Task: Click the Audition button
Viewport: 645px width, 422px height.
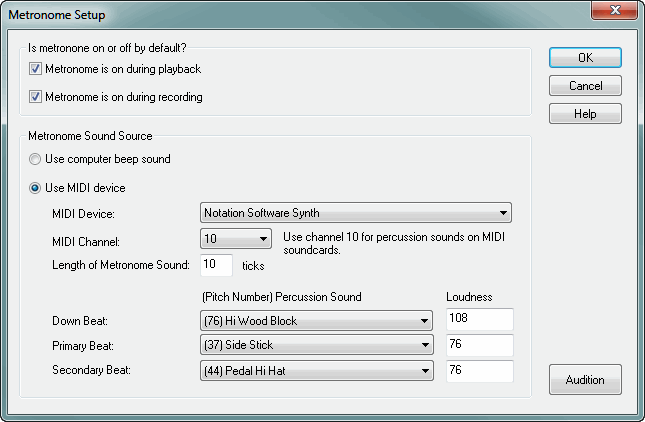Action: pos(585,380)
